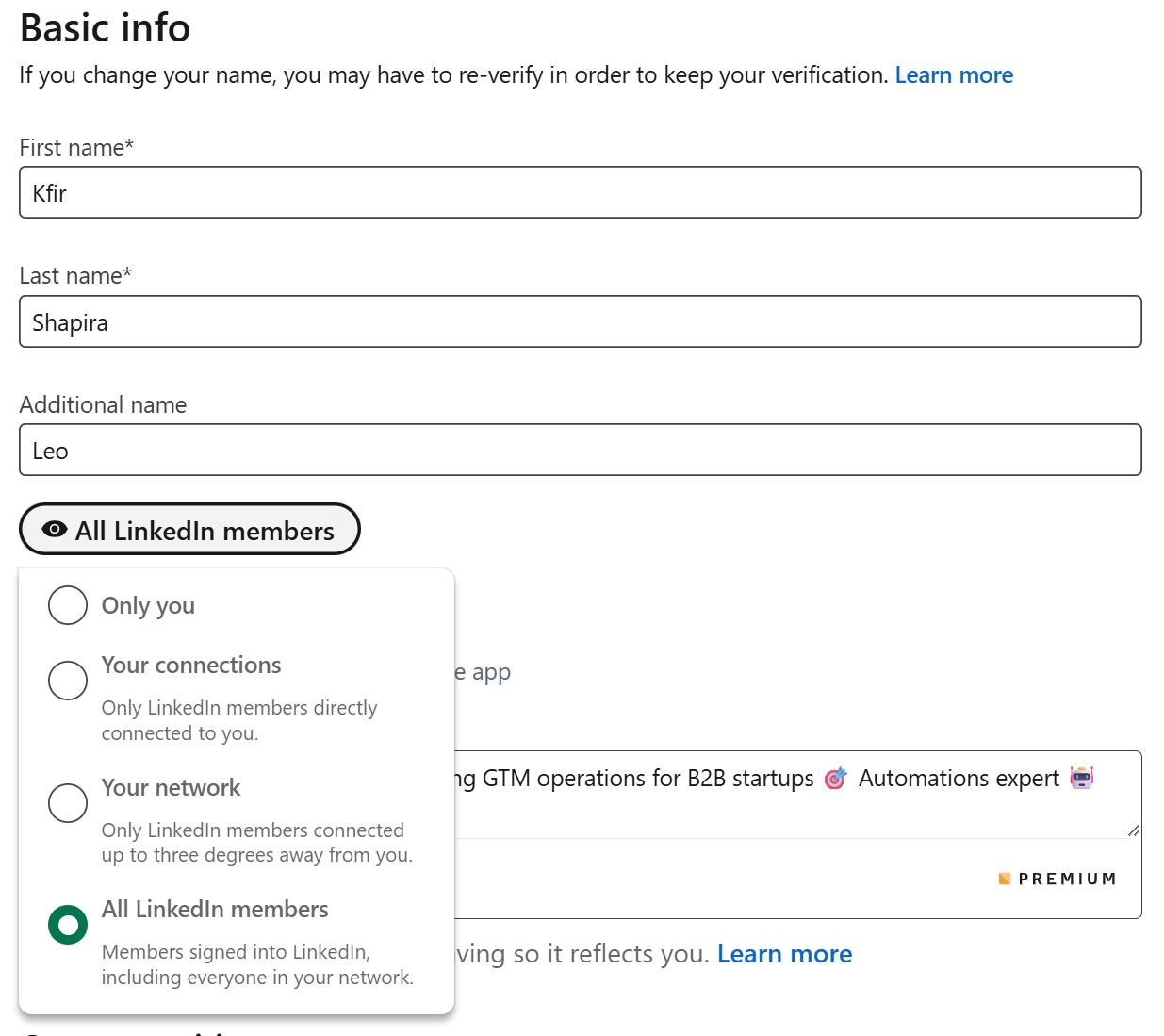Click the eye icon on the visibility button

click(x=55, y=530)
